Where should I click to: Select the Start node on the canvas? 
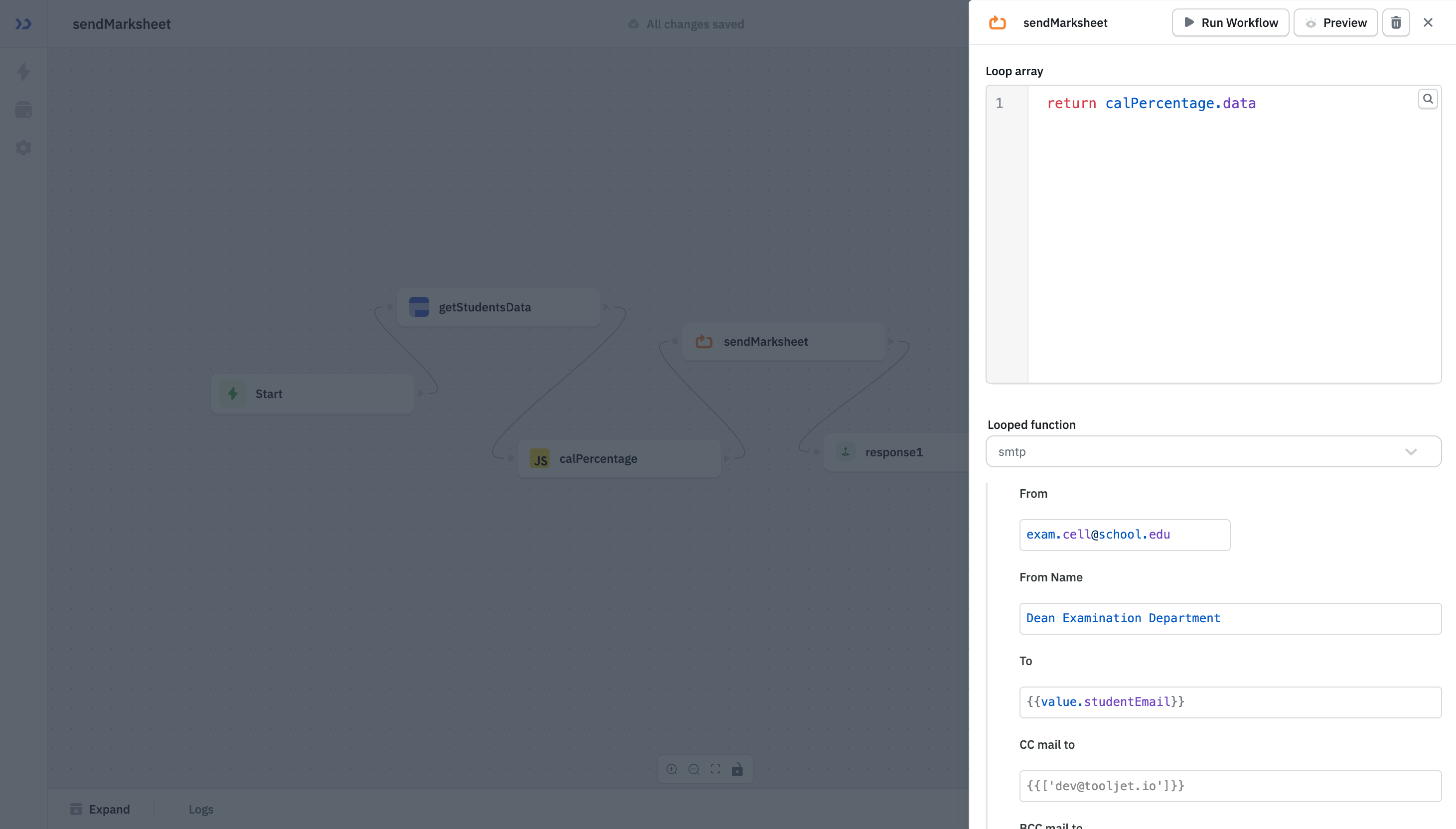312,393
